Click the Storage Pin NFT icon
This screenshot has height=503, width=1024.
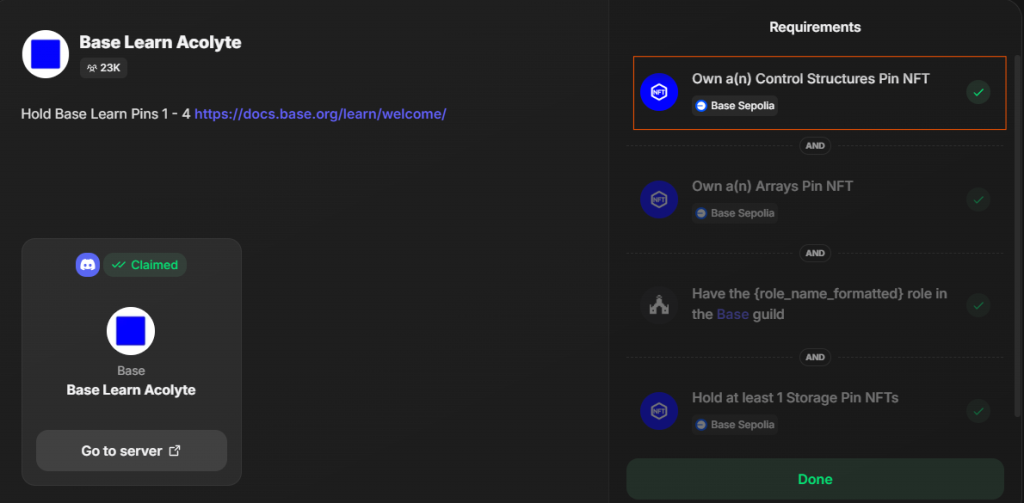(659, 411)
